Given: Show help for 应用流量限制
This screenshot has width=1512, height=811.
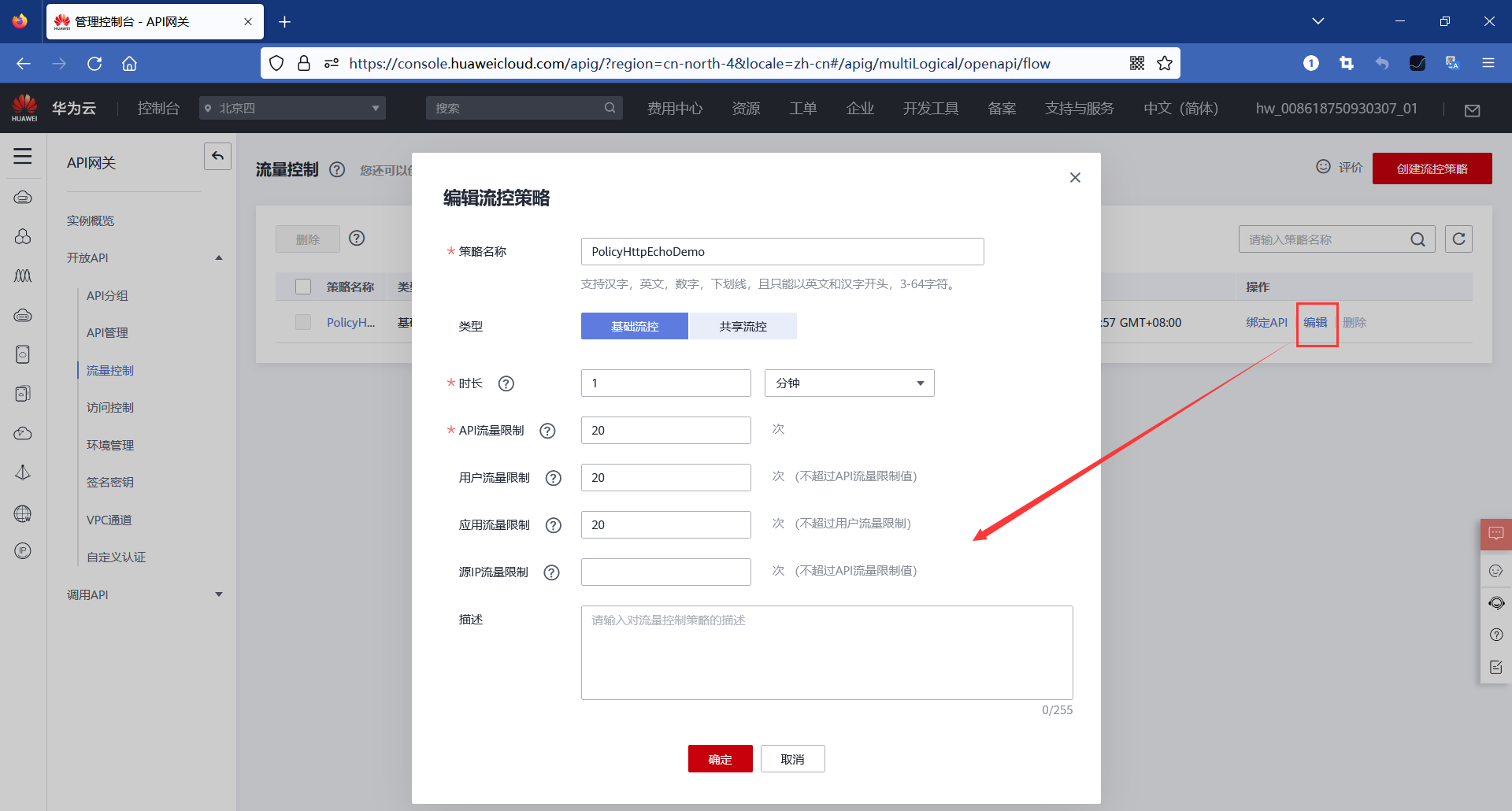Looking at the screenshot, I should 554,525.
